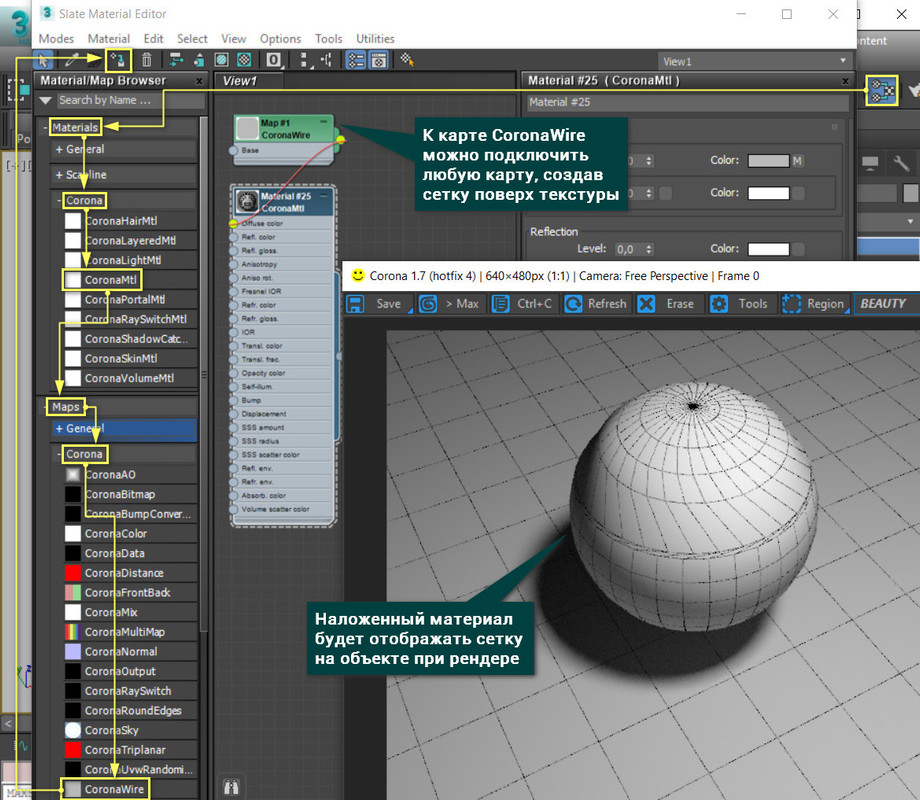
Task: Click Save icon in Corona frame buffer
Action: point(355,304)
